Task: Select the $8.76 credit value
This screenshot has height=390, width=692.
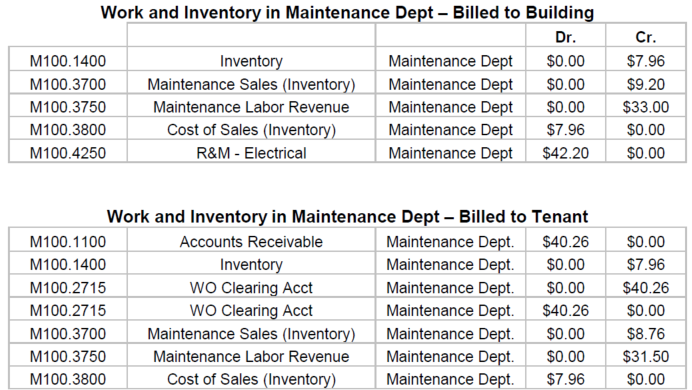Action: (x=646, y=334)
